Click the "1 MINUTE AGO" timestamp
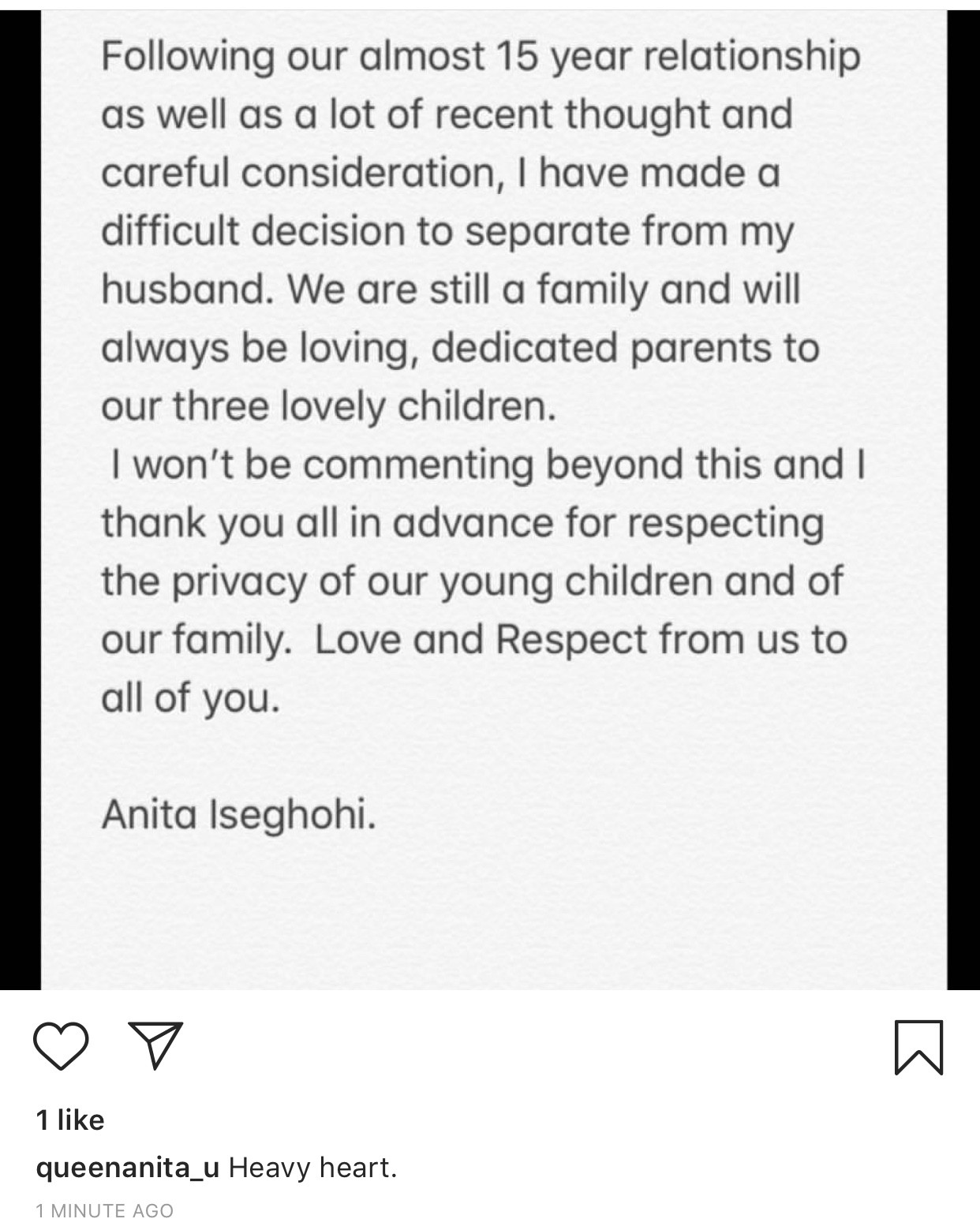Image resolution: width=980 pixels, height=1230 pixels. tap(104, 1210)
